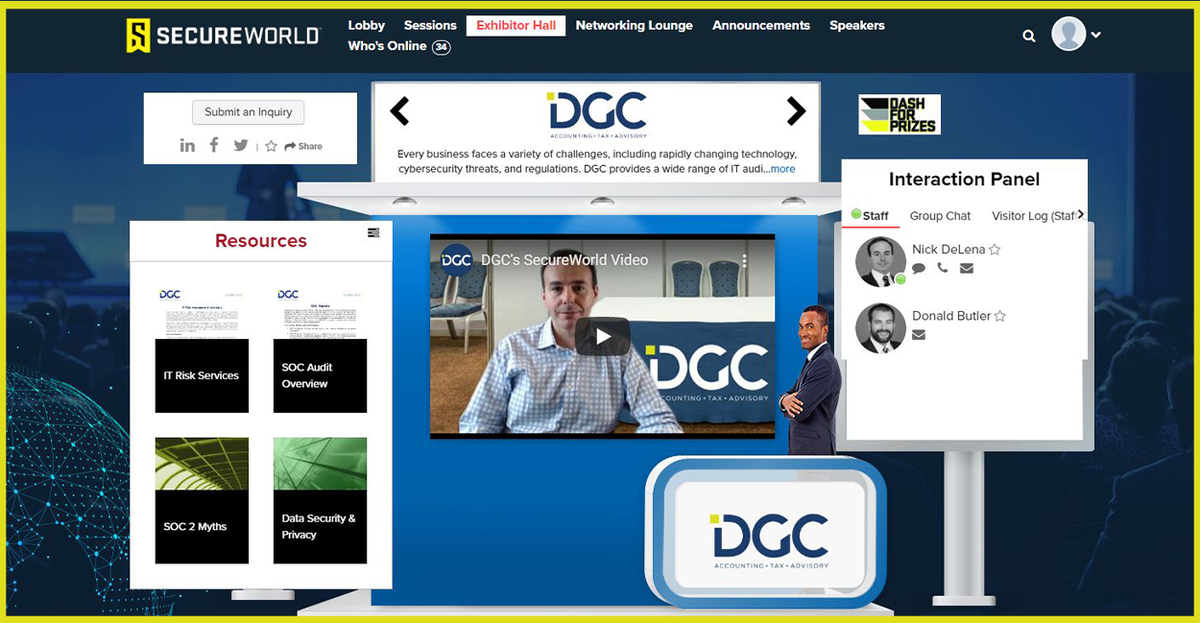This screenshot has width=1200, height=623.
Task: Open the Visitor Log tab
Action: point(1033,216)
